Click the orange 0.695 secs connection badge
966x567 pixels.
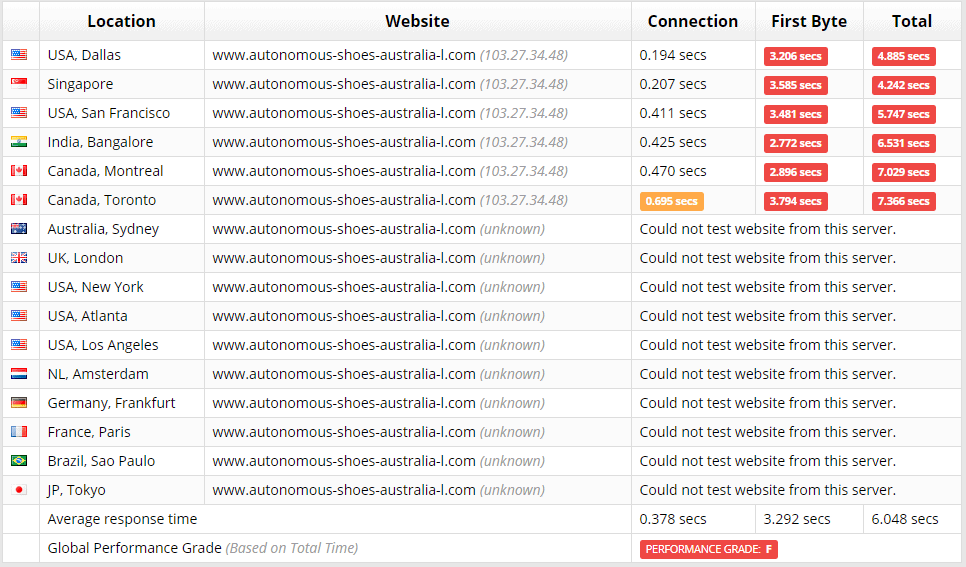672,201
